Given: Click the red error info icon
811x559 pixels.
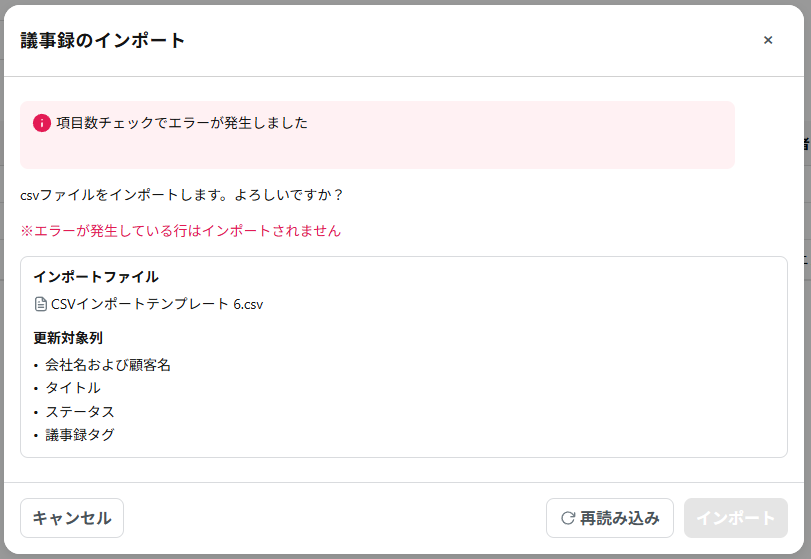Looking at the screenshot, I should point(42,123).
